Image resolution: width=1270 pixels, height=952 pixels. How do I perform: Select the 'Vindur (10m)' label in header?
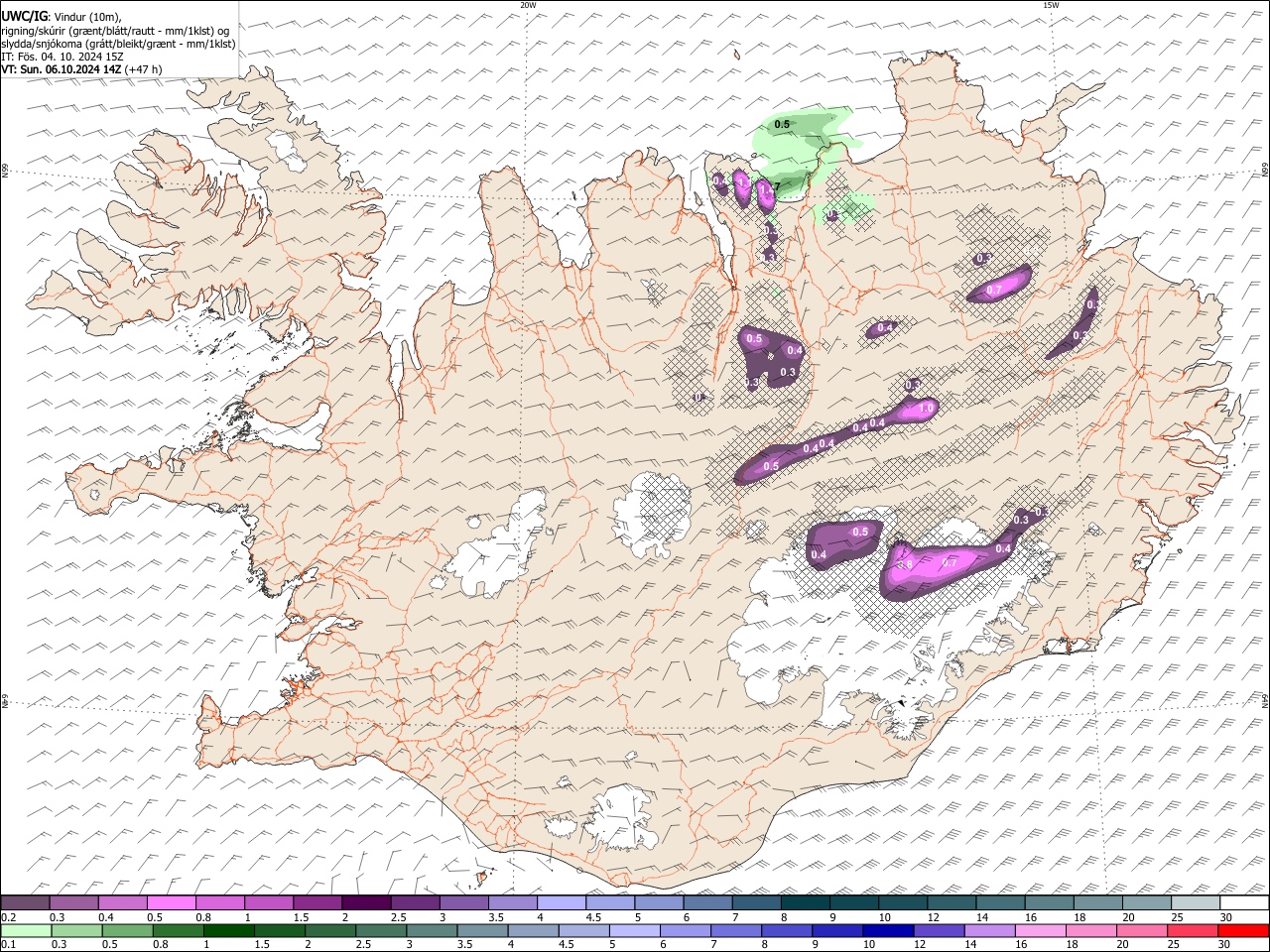[x=87, y=17]
